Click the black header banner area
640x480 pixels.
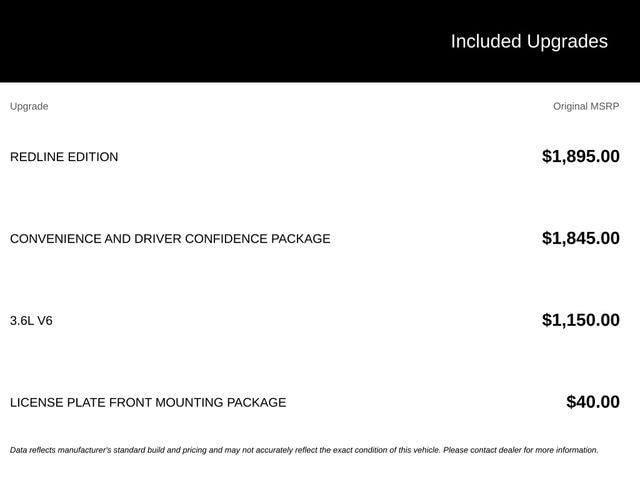320,41
